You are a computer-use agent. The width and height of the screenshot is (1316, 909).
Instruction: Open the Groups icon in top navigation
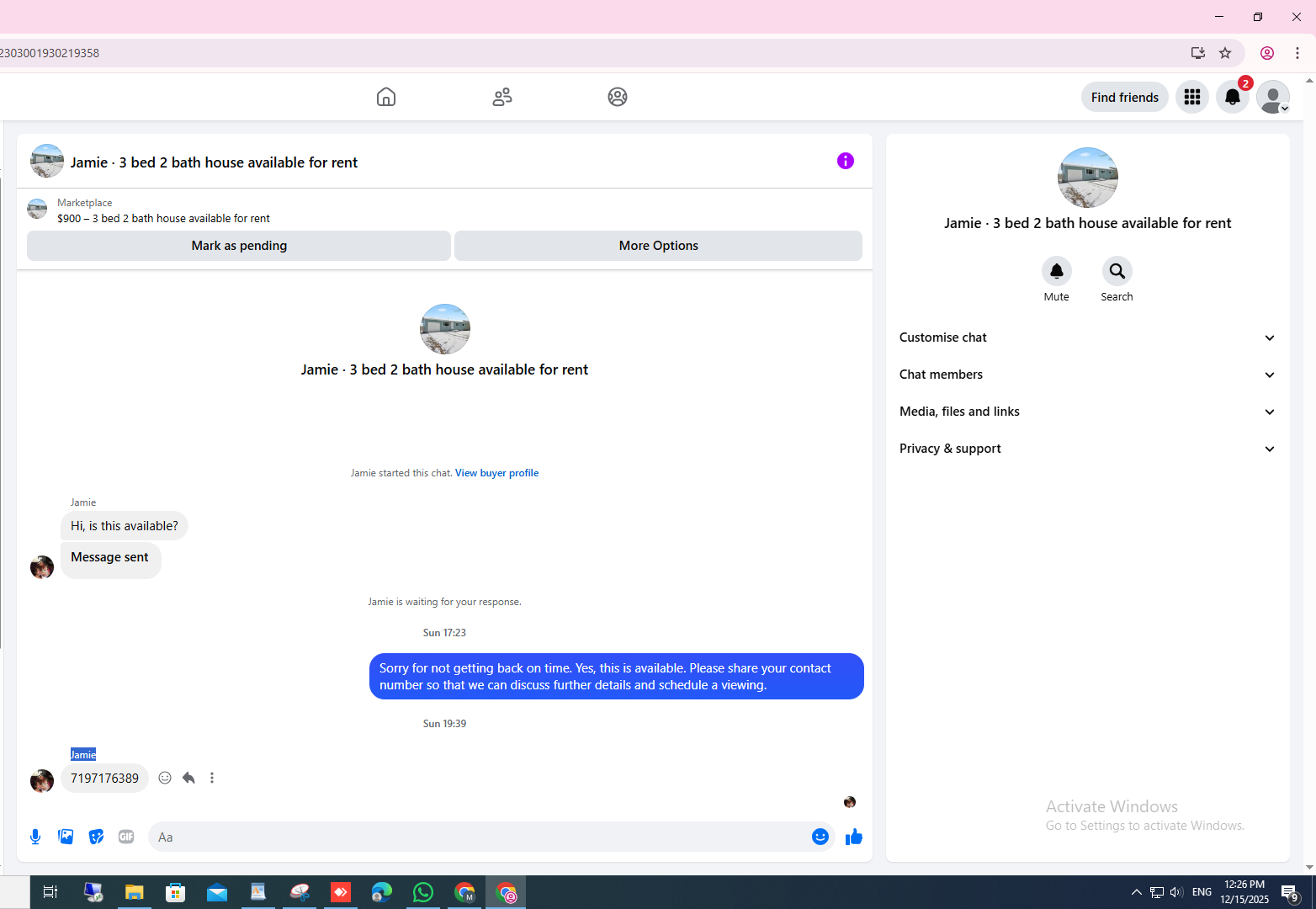618,97
